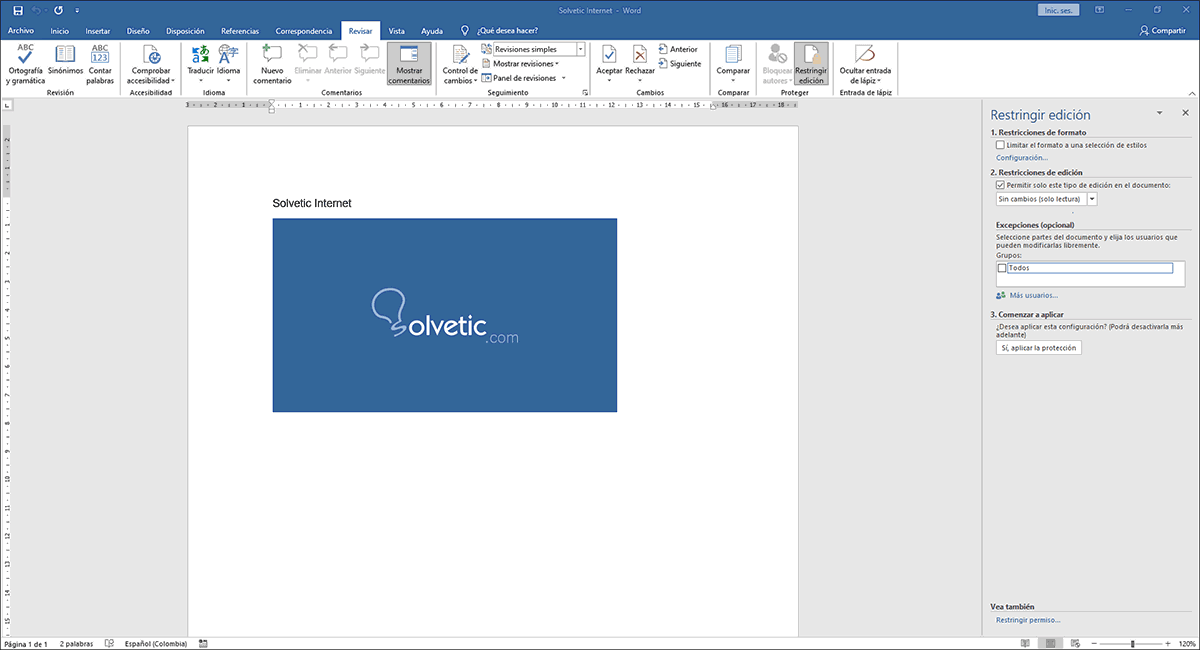Viewport: 1200px width, 650px height.
Task: Expand Sin cambios (solo lectura) dropdown
Action: (1092, 199)
